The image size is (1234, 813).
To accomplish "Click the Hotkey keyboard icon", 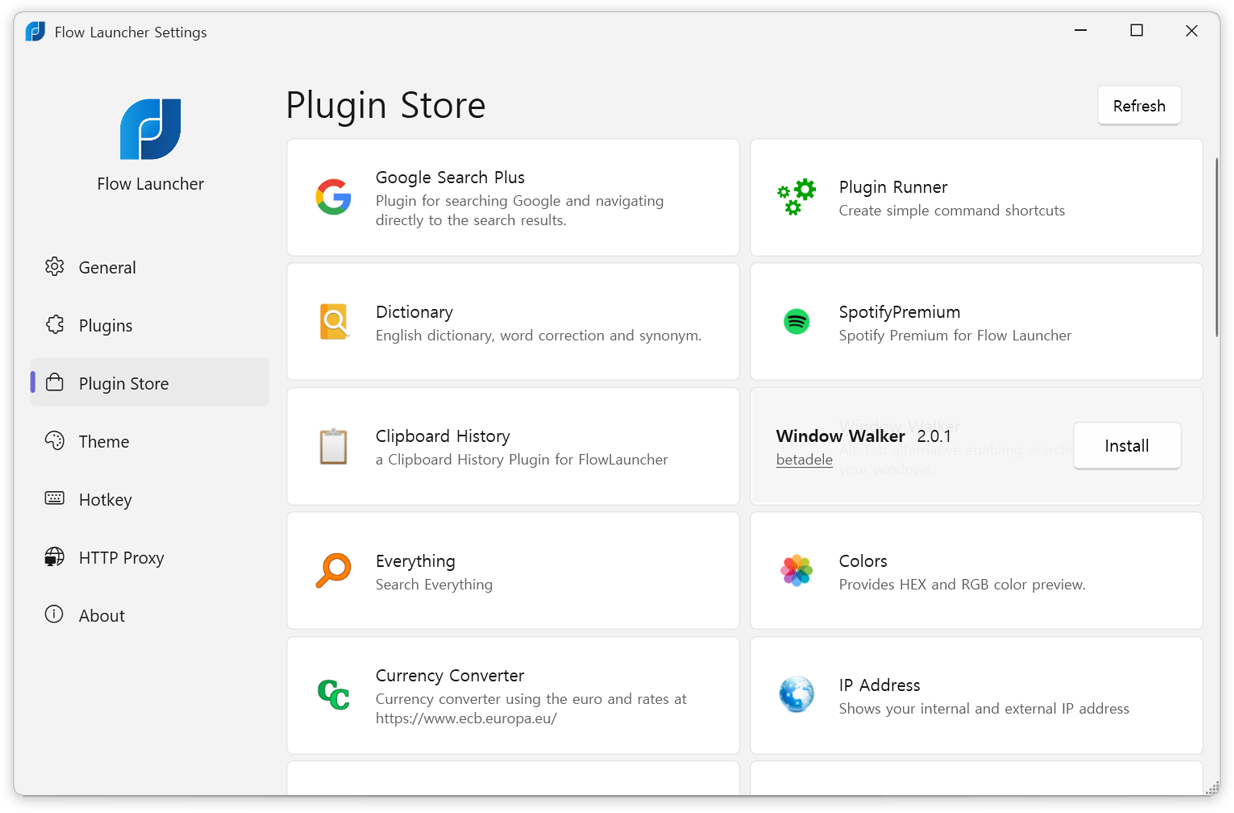I will coord(55,499).
